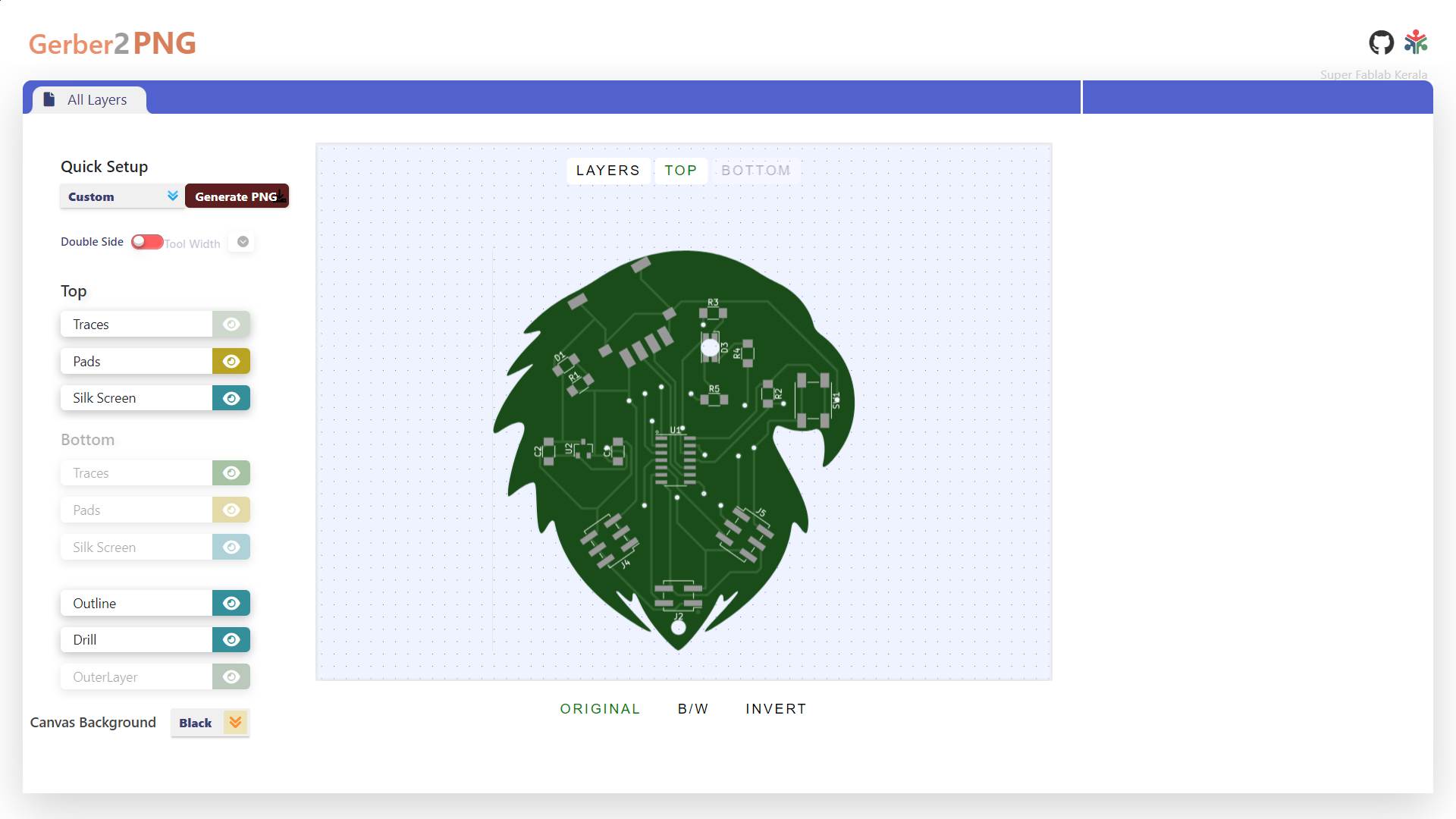
Task: Show the OuterLayer with eye icon
Action: tap(231, 677)
